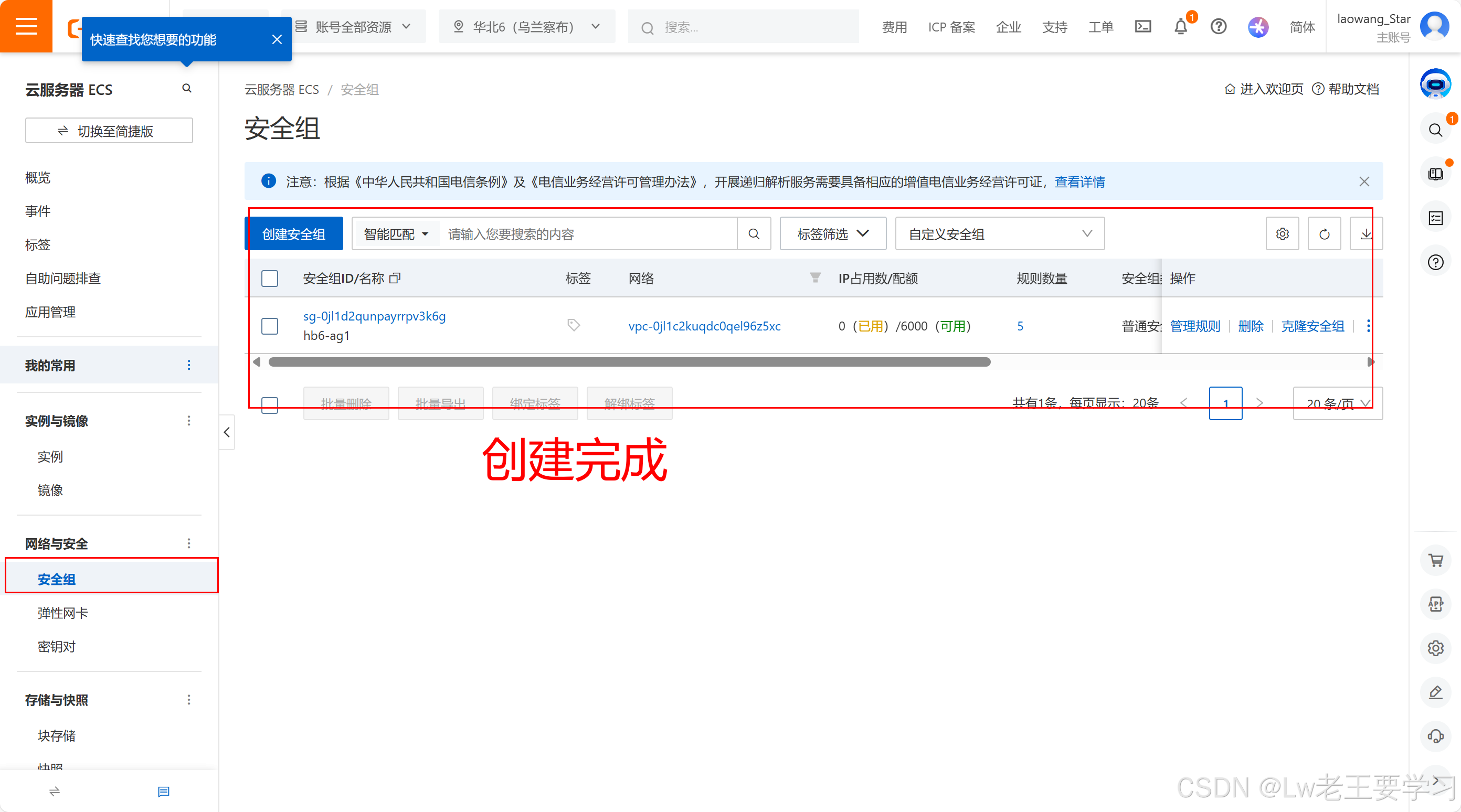Open the 自定义安全组 dropdown
This screenshot has width=1461, height=812.
pos(1000,233)
